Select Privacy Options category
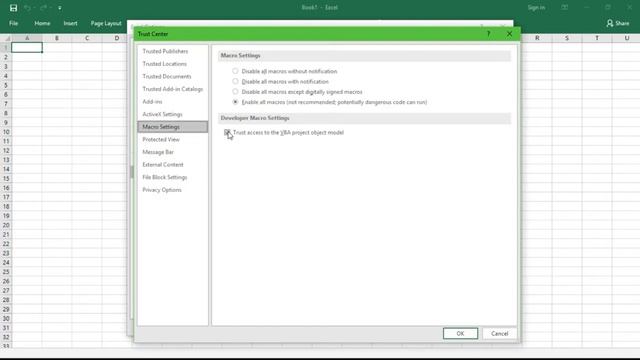Image resolution: width=640 pixels, height=360 pixels. (173, 190)
